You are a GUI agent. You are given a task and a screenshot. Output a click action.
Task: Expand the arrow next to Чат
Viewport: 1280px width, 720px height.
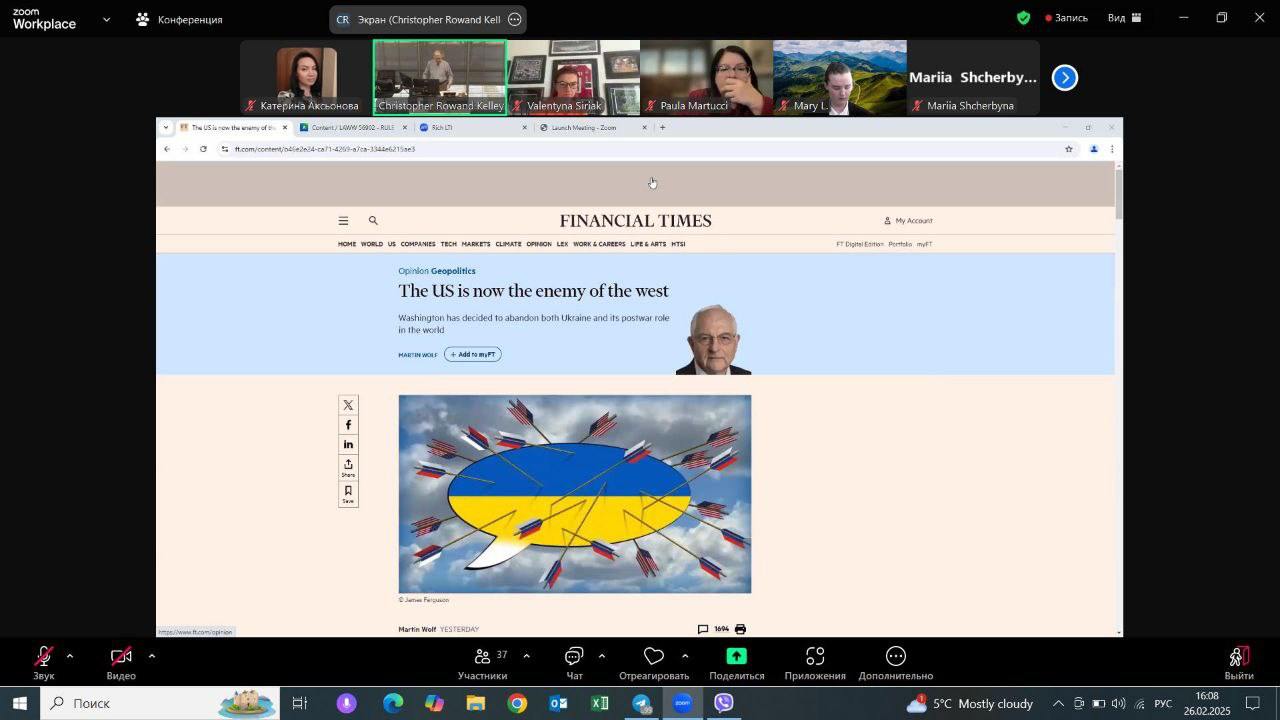click(601, 656)
